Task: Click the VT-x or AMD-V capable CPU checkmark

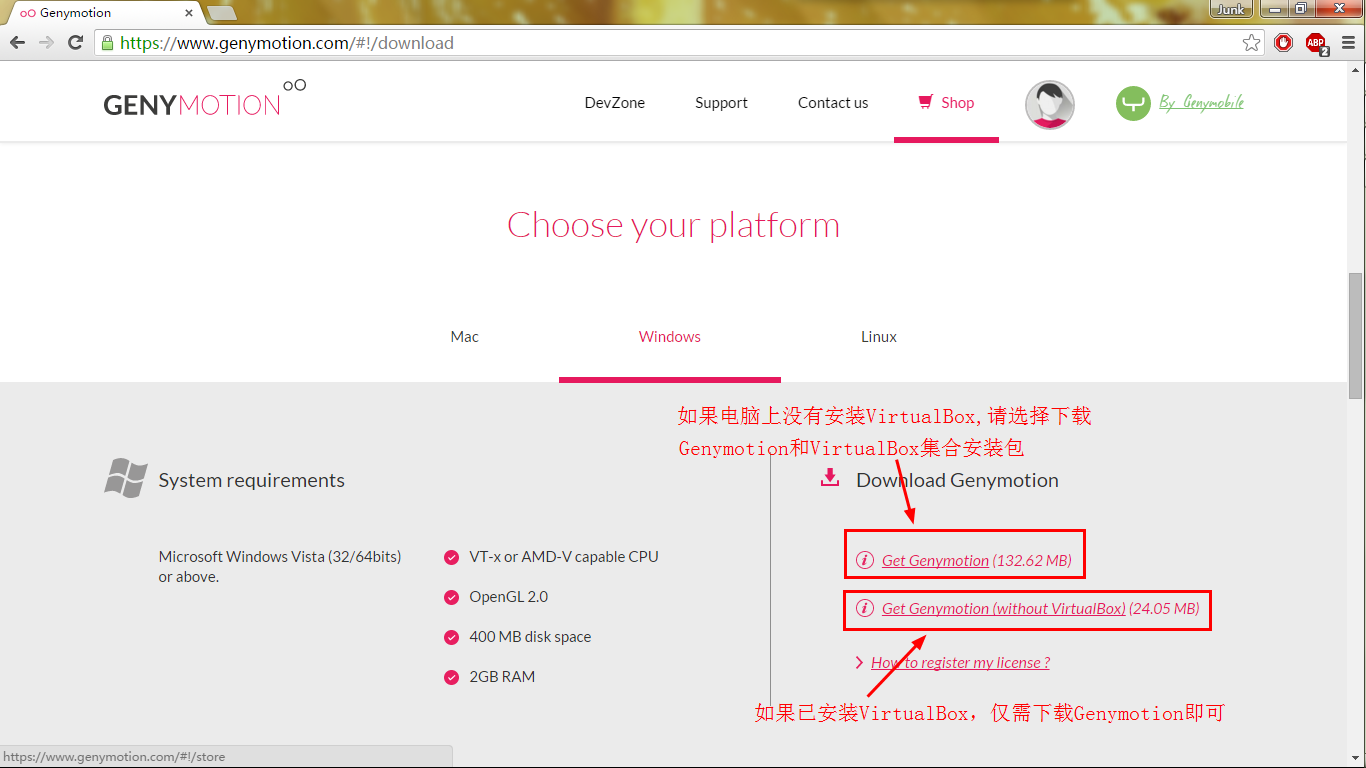Action: [451, 557]
